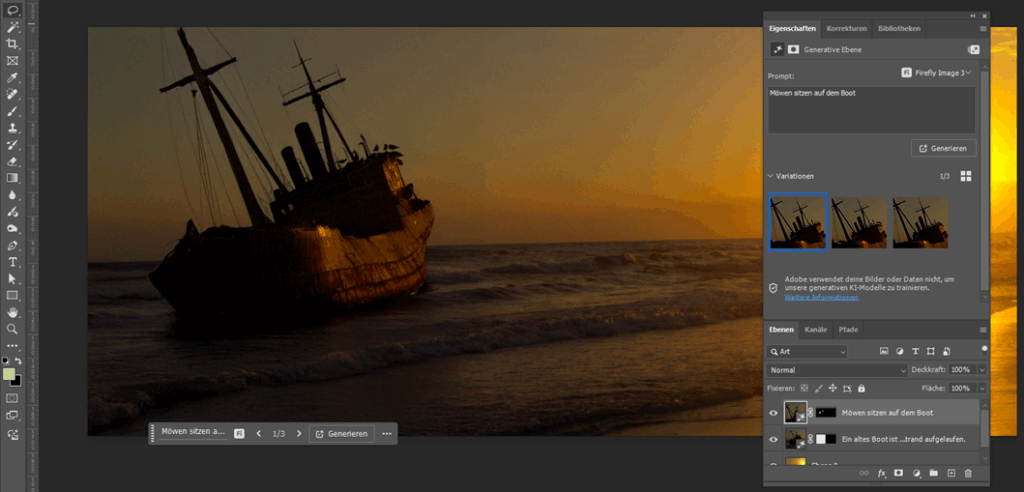Open the Firefly Image 3 model dropdown

pyautogui.click(x=936, y=73)
